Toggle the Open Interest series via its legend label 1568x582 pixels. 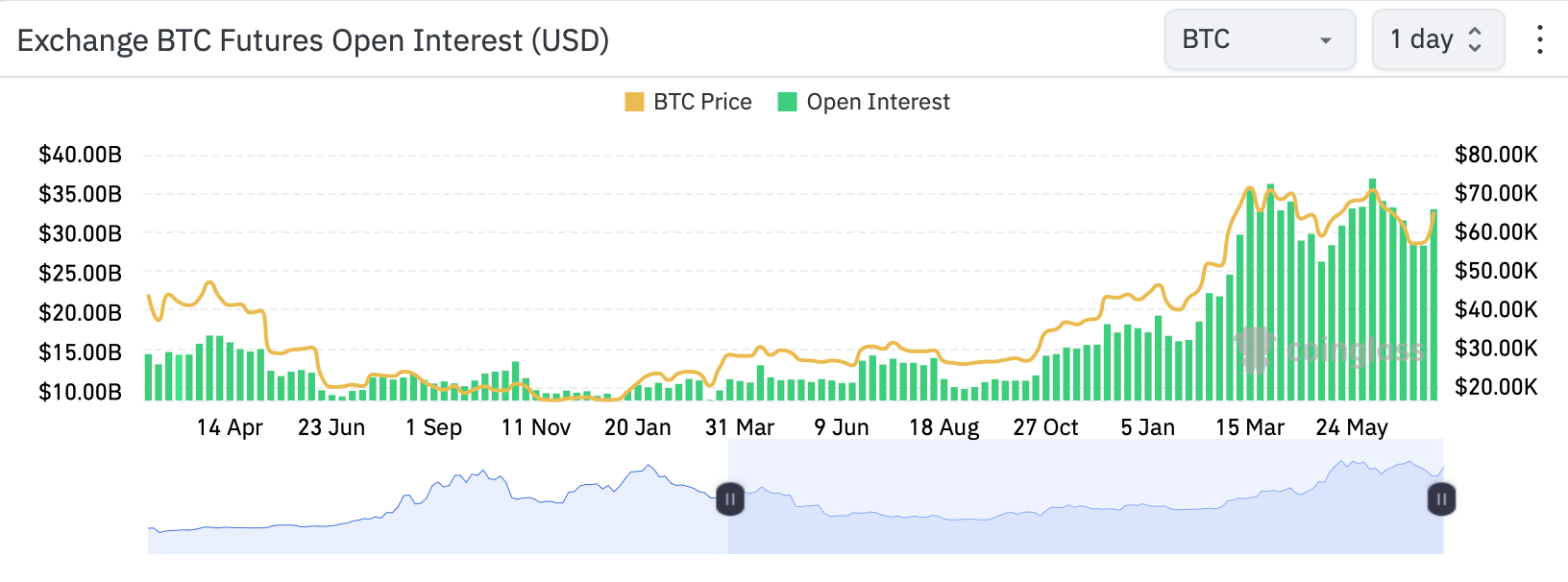click(x=878, y=102)
